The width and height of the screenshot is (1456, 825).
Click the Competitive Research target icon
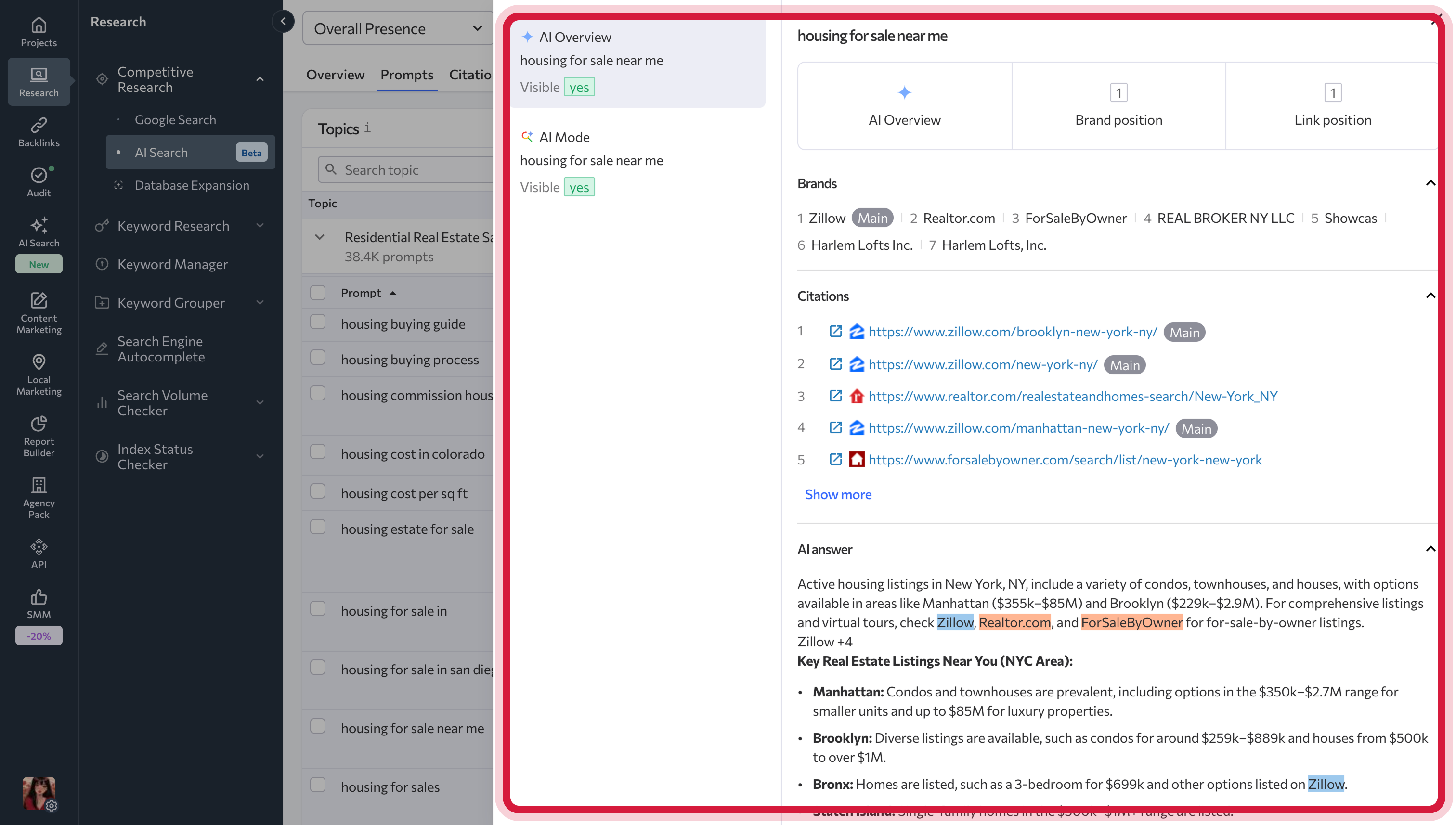(x=102, y=79)
